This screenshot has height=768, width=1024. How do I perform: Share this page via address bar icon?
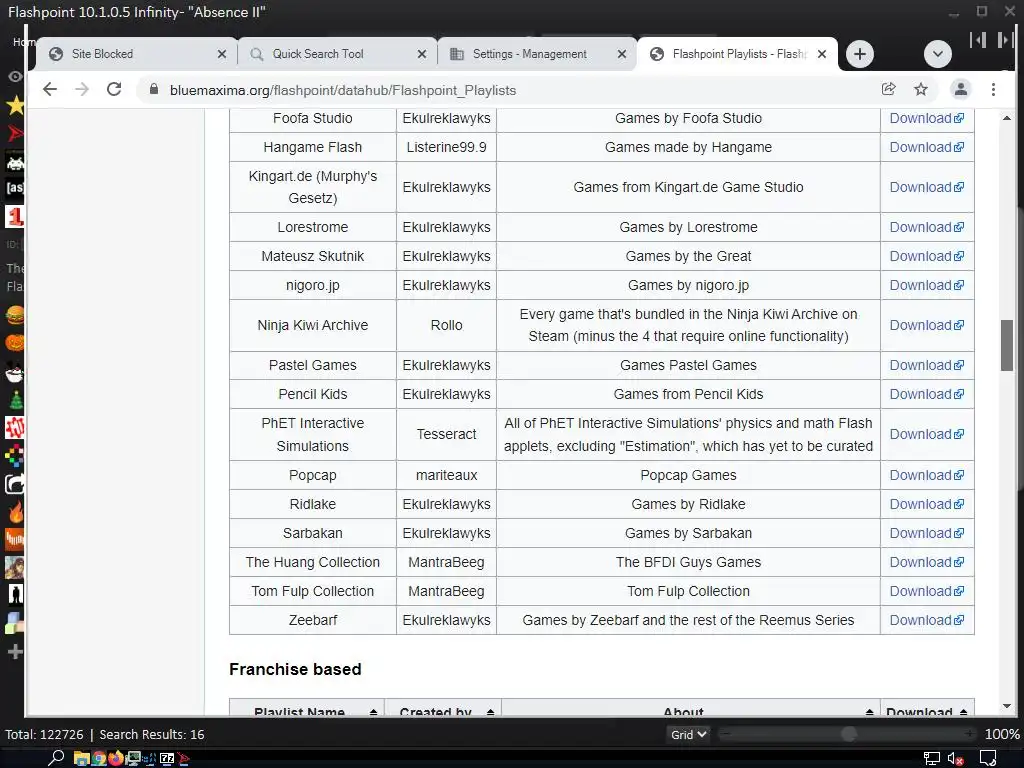(888, 89)
